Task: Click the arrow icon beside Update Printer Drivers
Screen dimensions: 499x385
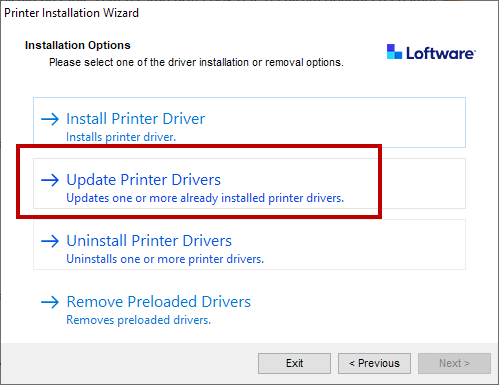Action: pyautogui.click(x=50, y=180)
